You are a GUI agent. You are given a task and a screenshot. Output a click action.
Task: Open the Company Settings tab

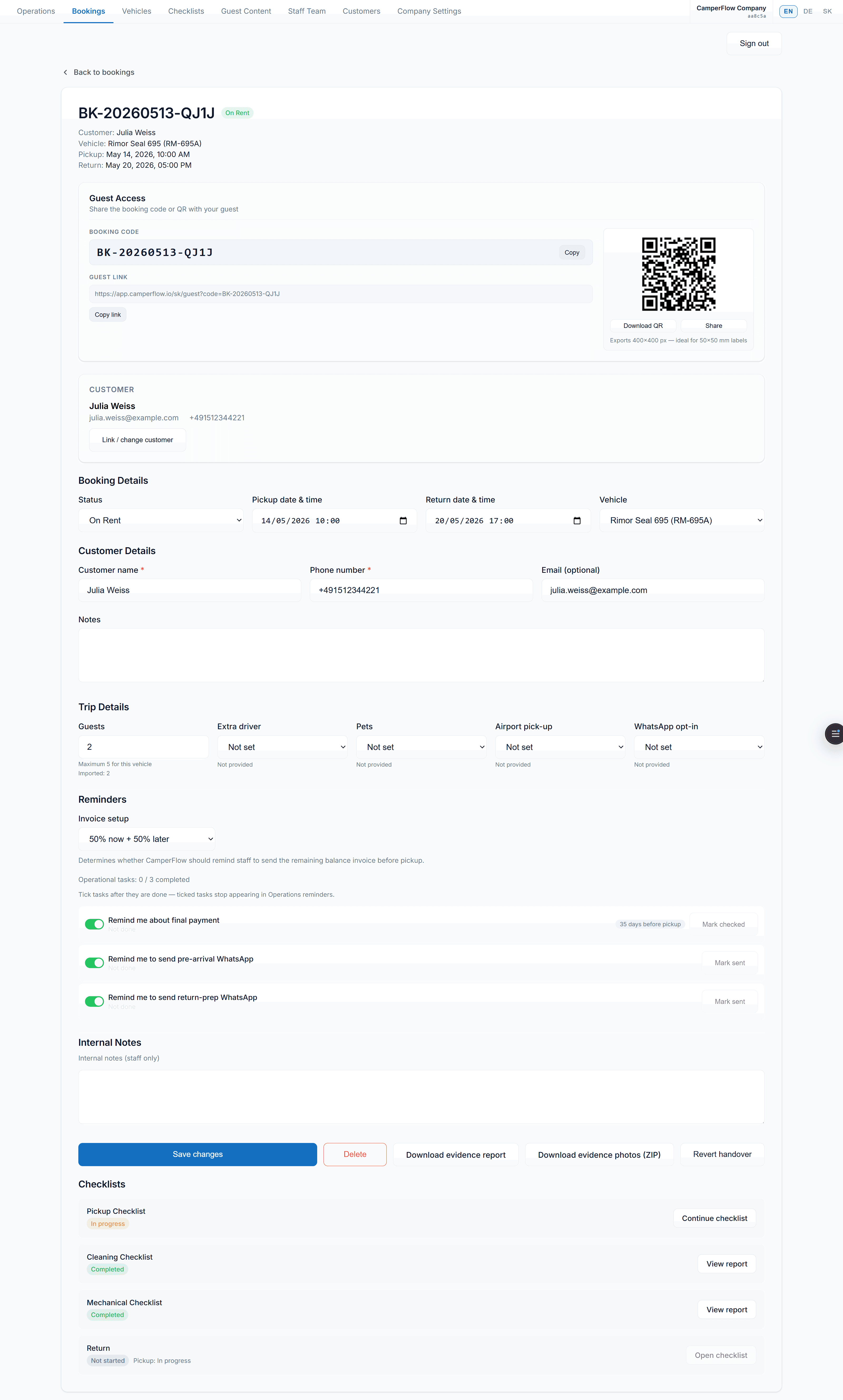point(429,11)
